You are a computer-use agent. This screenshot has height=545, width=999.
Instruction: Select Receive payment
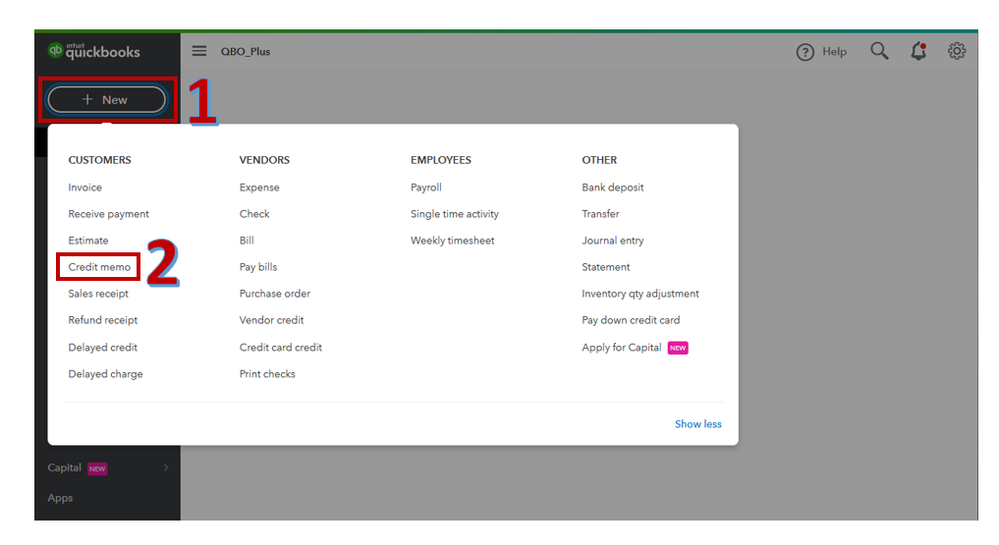108,214
